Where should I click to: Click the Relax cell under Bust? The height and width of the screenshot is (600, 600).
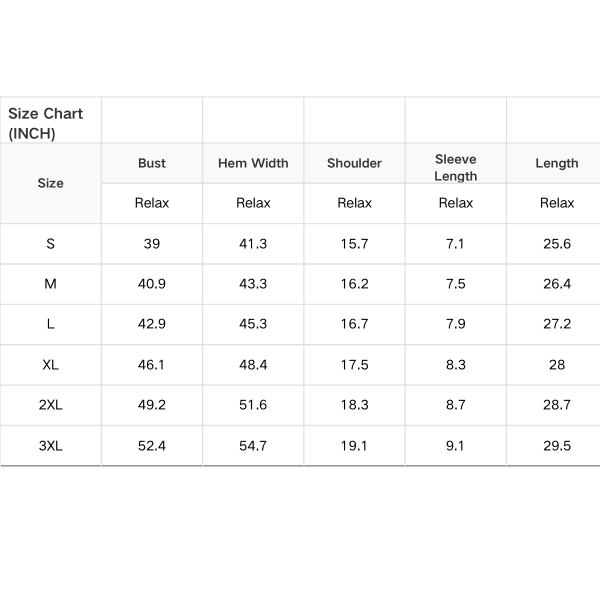(x=152, y=203)
